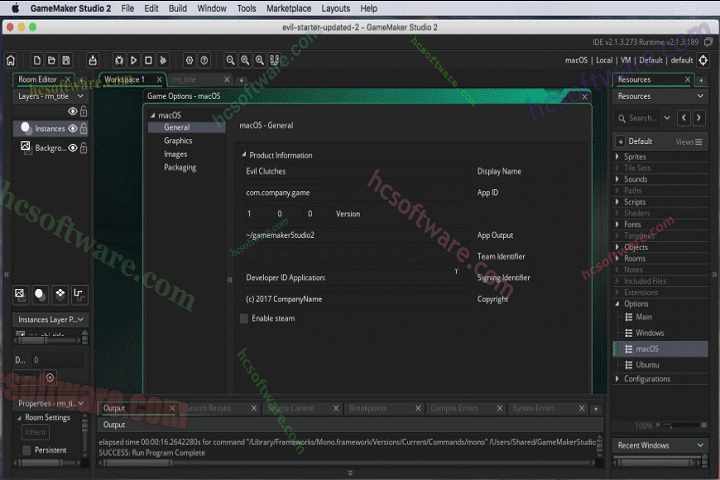This screenshot has height=480, width=720.
Task: Switch to the Source Control tab
Action: (x=291, y=408)
